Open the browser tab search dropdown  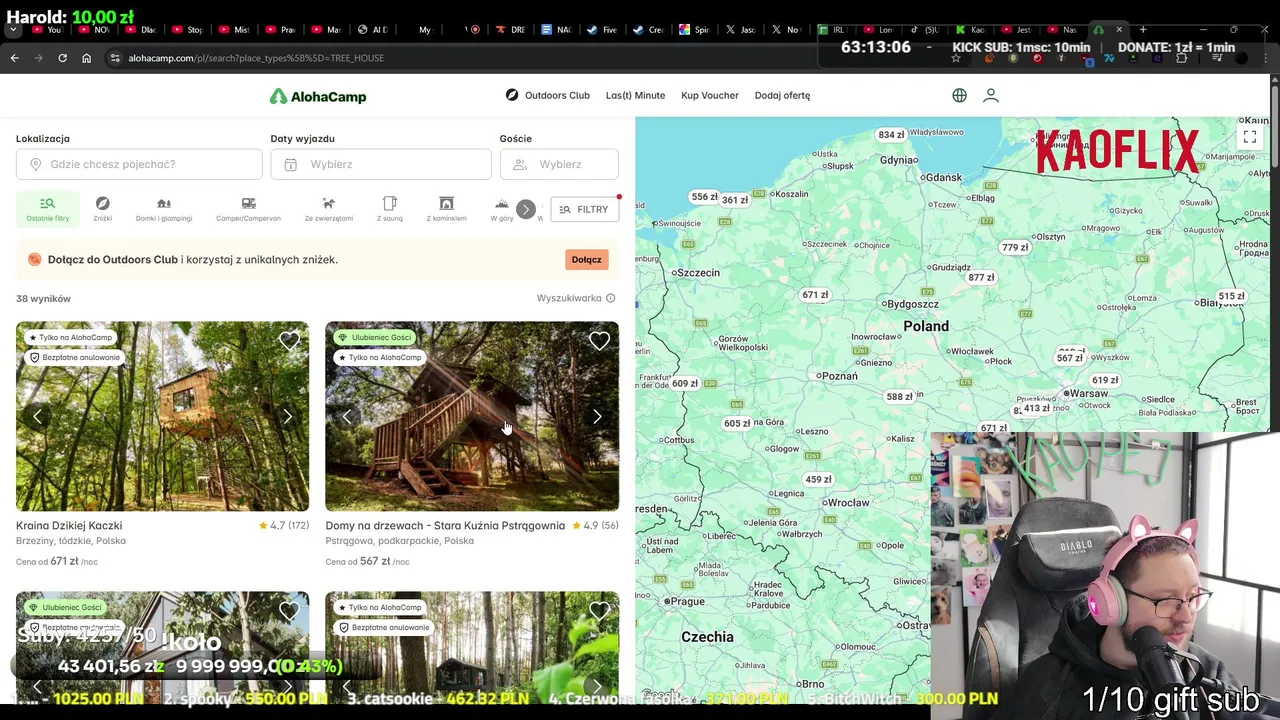(x=13, y=30)
